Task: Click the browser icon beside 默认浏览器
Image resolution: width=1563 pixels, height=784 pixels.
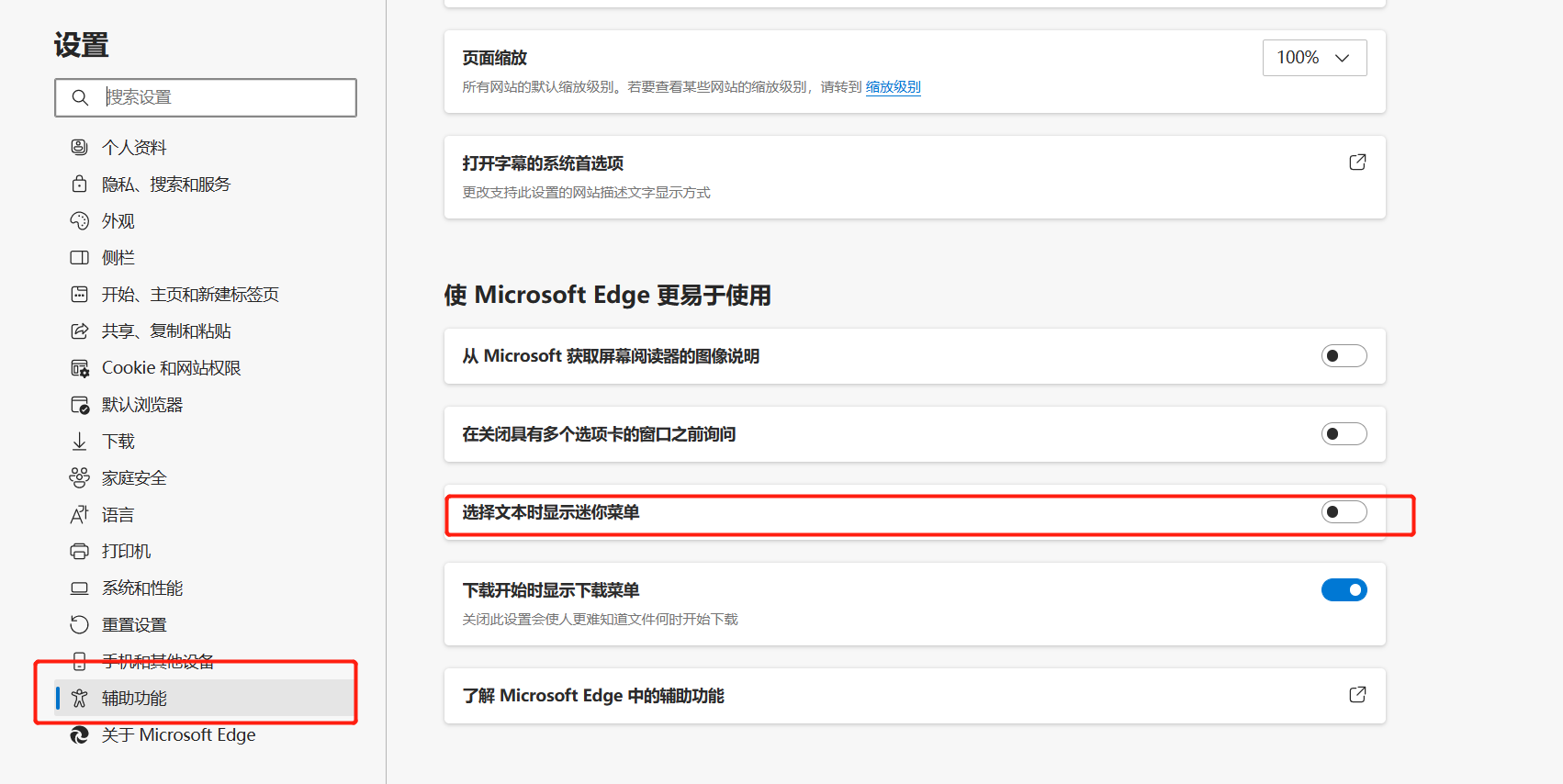Action: point(80,405)
